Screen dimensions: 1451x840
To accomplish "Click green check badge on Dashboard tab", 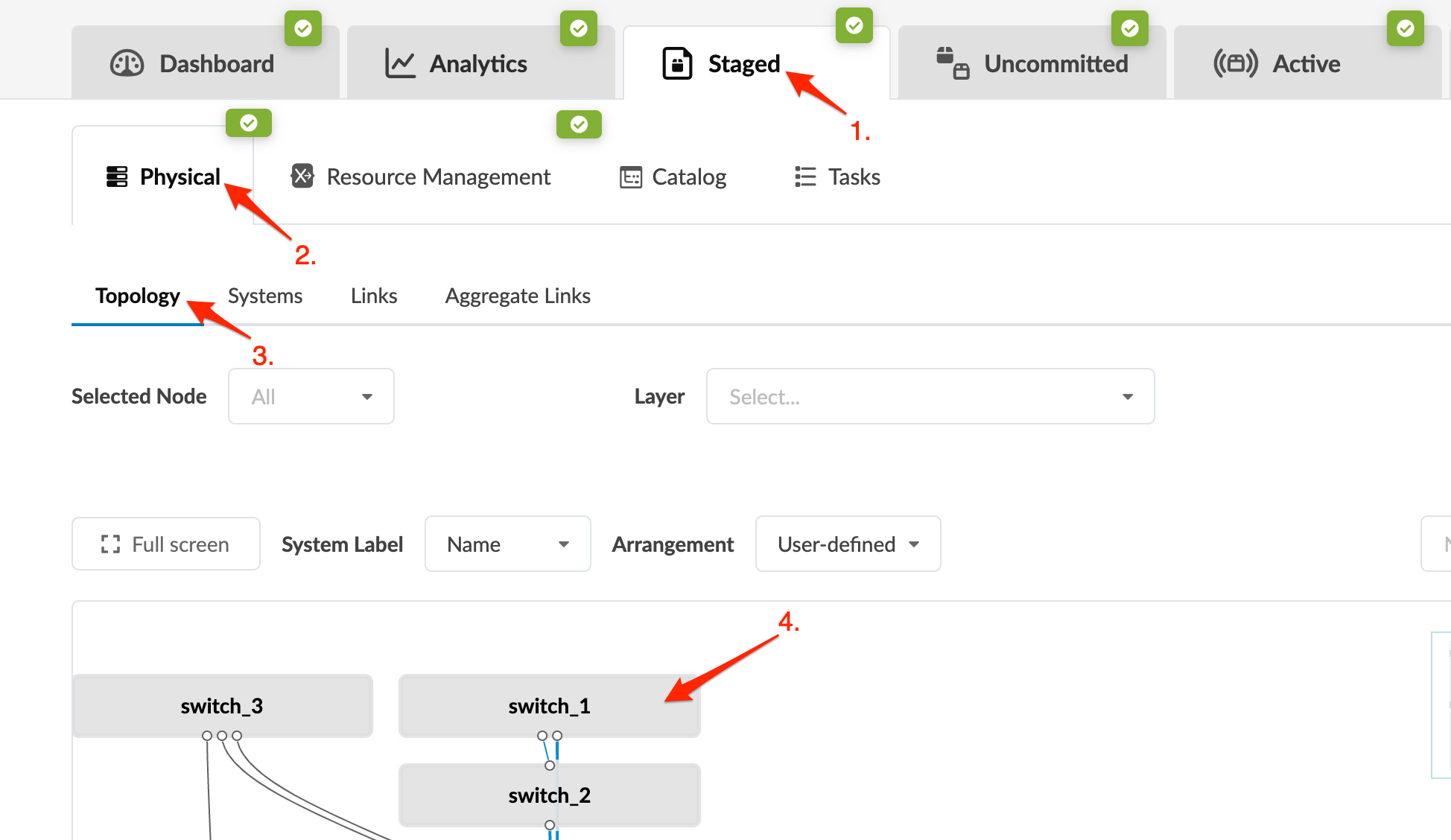I will click(x=303, y=28).
